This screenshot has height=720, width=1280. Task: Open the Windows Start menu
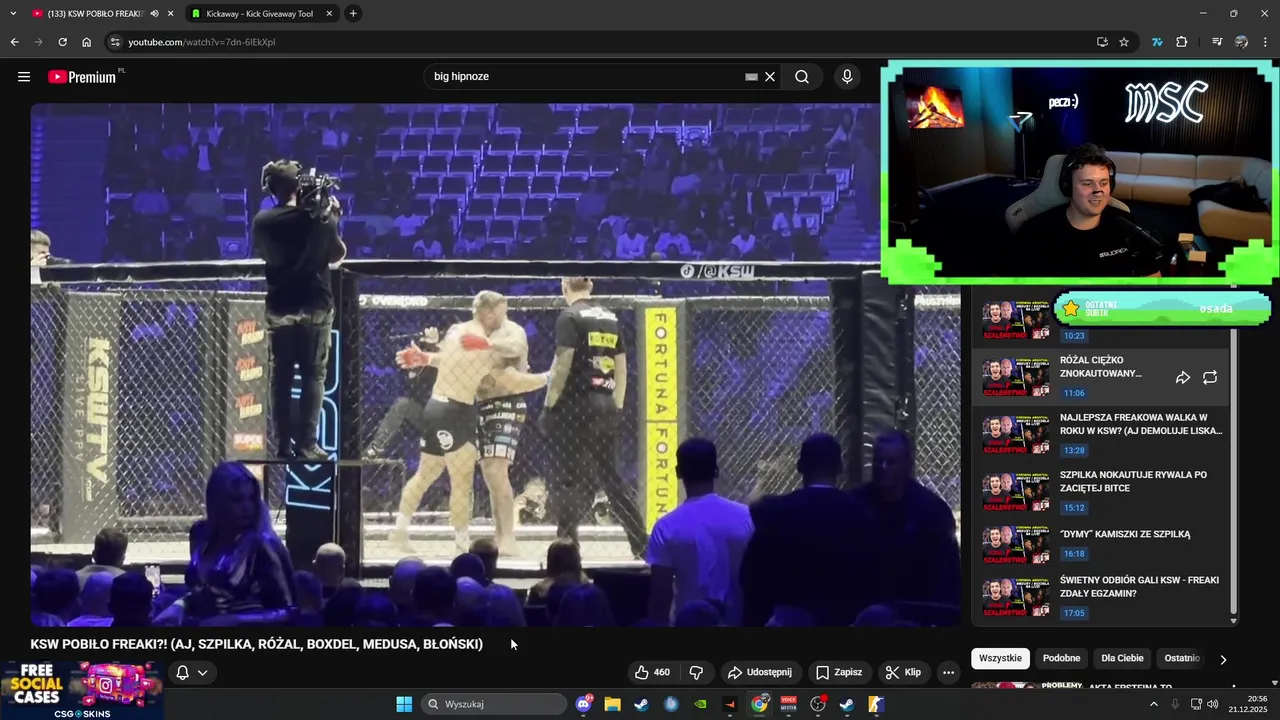[x=404, y=704]
